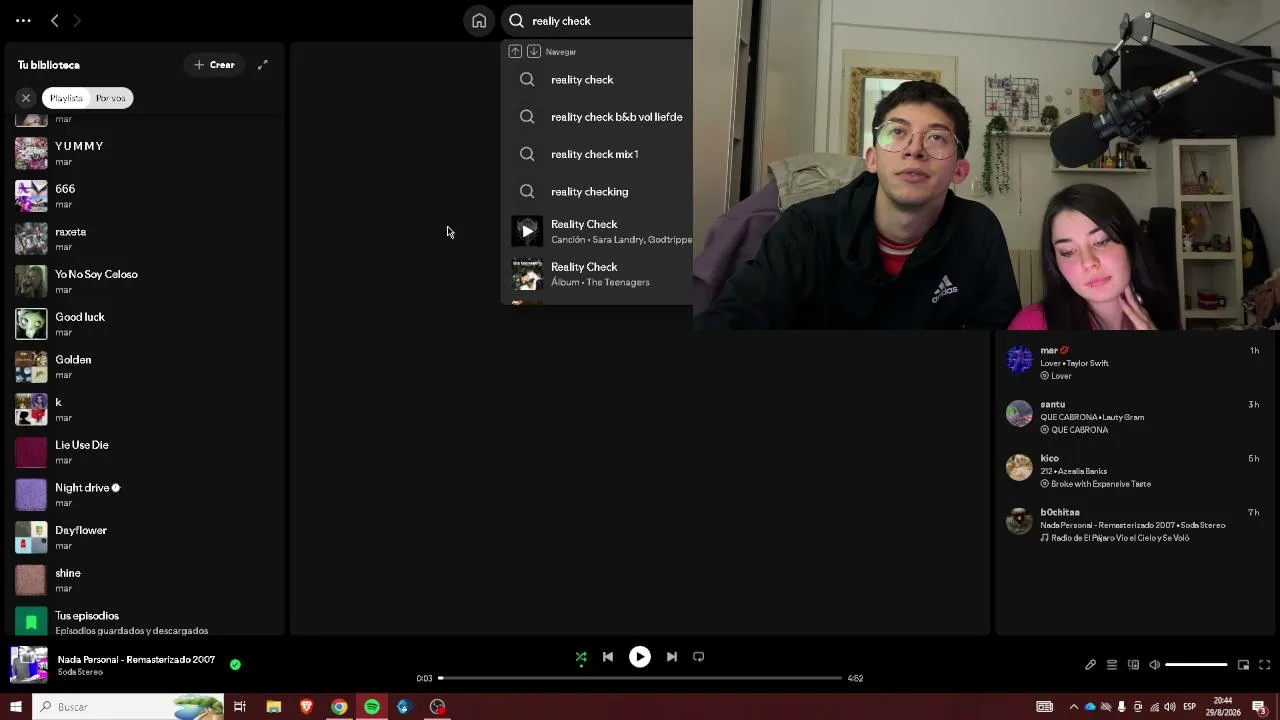The height and width of the screenshot is (720, 1280).
Task: Go back with the left arrow
Action: click(55, 20)
